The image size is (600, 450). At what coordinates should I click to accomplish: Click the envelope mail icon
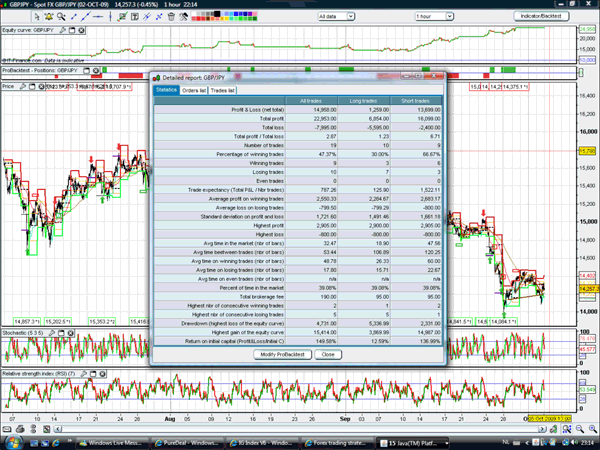click(7, 429)
